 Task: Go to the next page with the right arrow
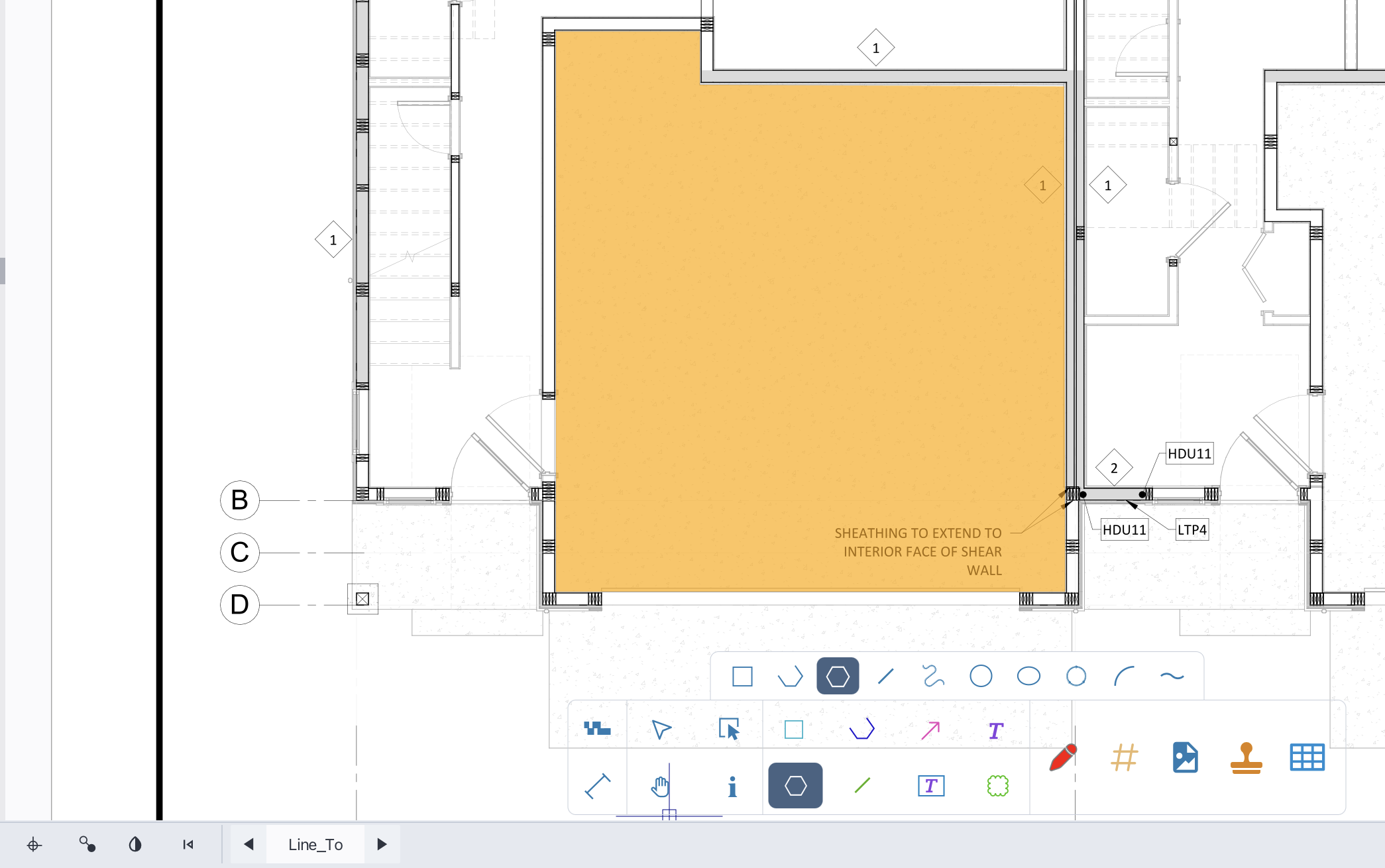382,844
